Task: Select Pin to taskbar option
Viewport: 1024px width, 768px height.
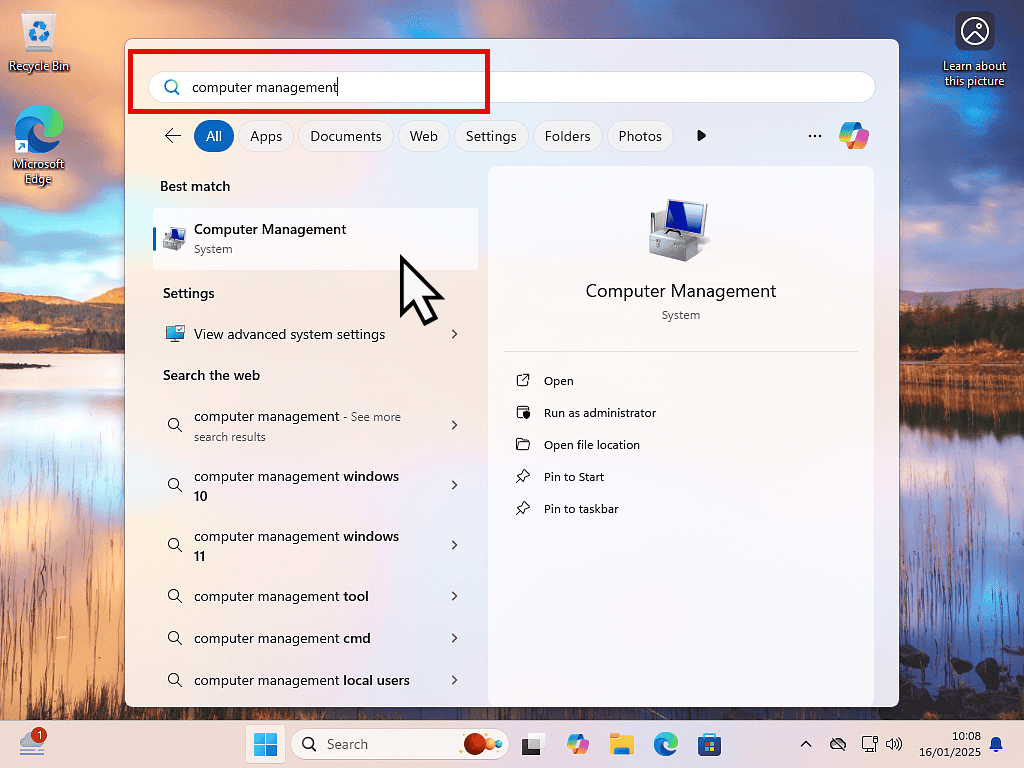Action: pyautogui.click(x=580, y=509)
